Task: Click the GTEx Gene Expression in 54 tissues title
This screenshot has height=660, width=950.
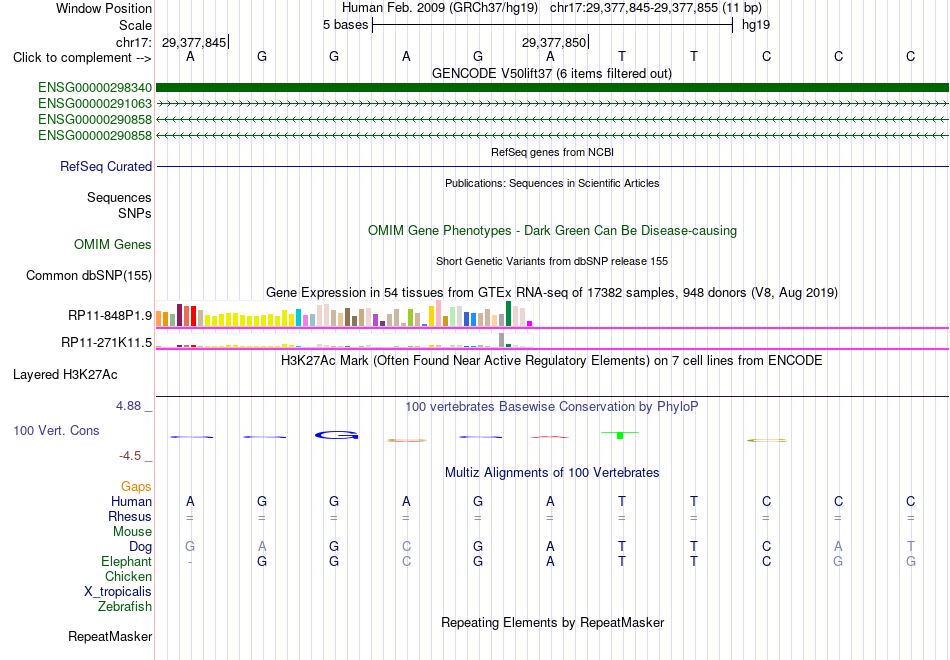Action: pos(552,293)
